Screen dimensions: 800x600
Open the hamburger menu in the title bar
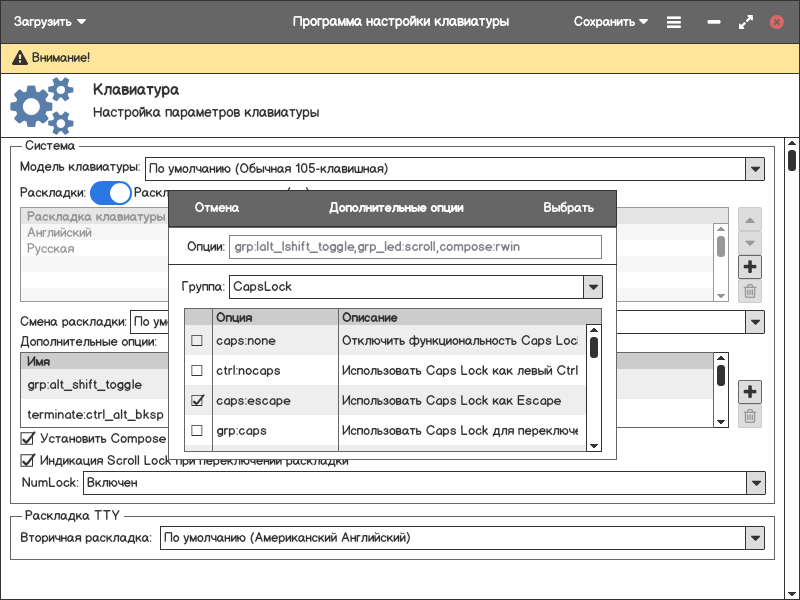coord(674,21)
